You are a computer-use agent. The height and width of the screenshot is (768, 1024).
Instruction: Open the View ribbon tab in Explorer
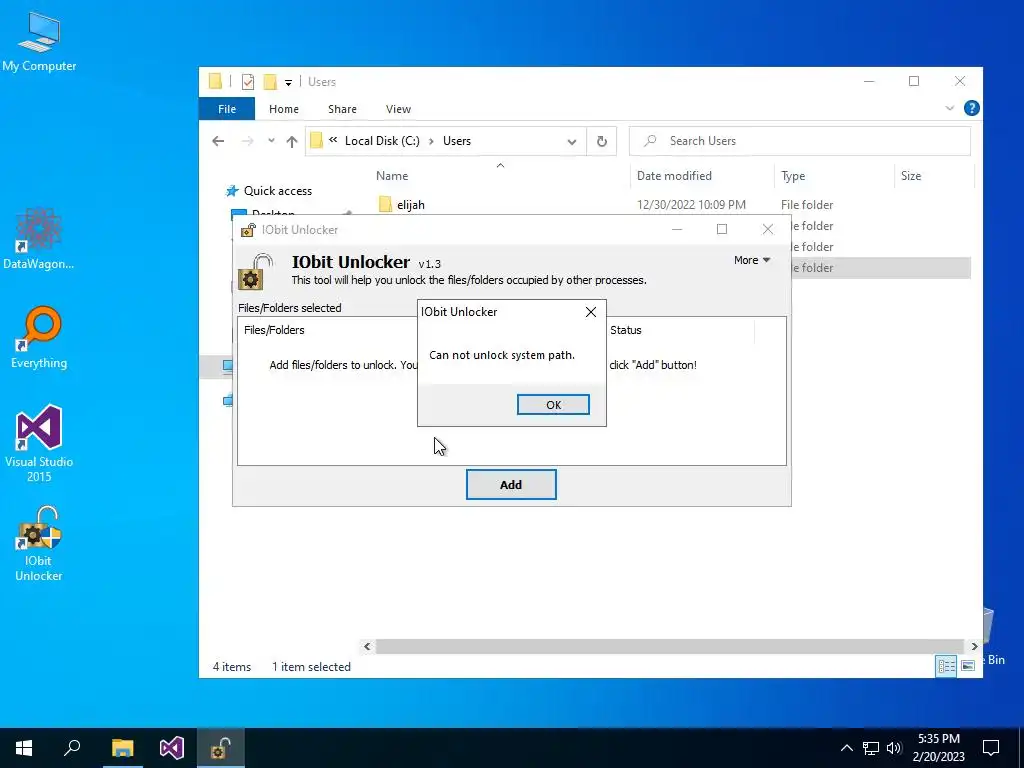(398, 109)
